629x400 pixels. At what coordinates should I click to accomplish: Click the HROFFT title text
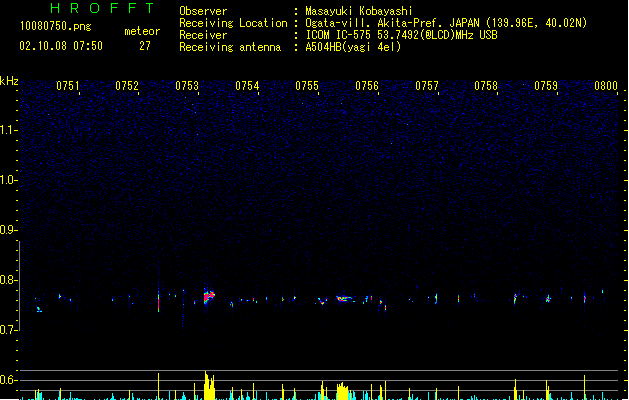pyautogui.click(x=102, y=8)
